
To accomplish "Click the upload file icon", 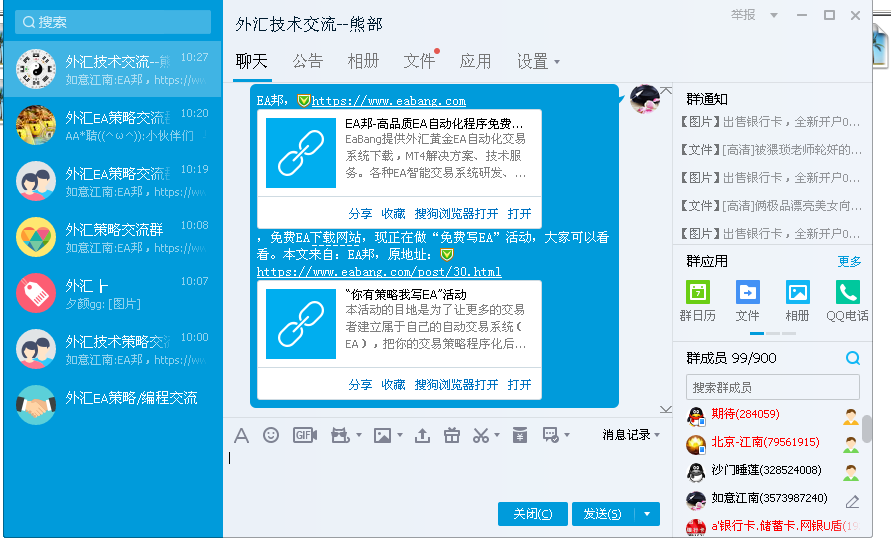I will pyautogui.click(x=422, y=435).
